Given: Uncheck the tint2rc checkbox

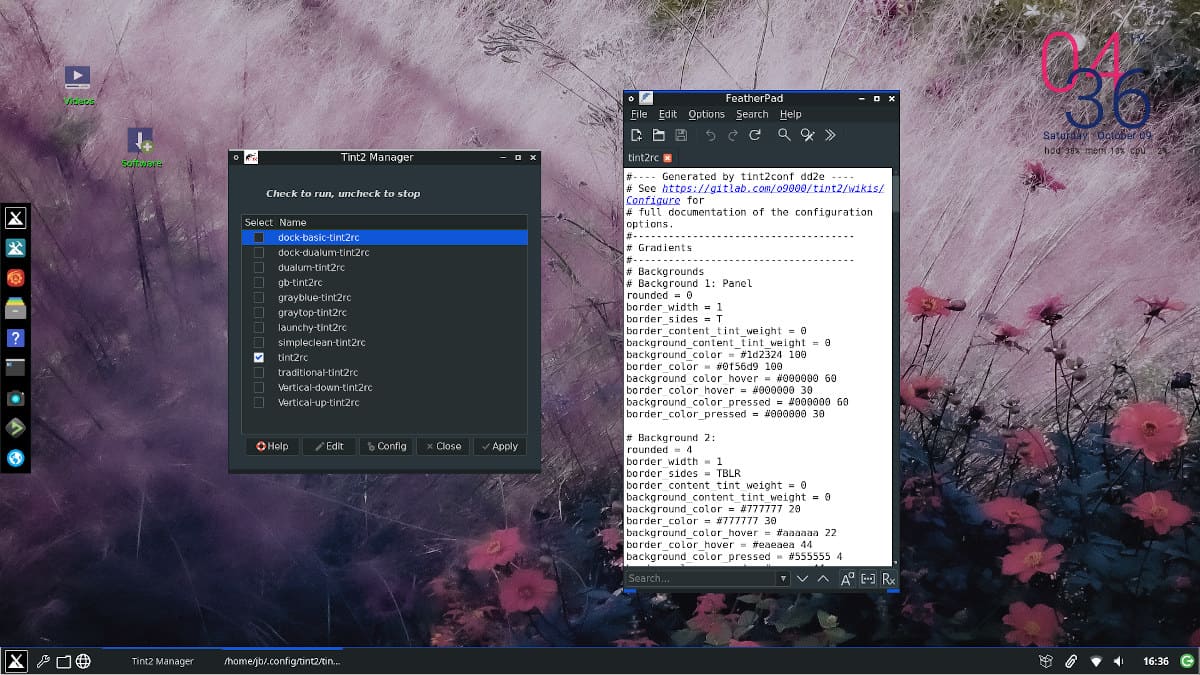Looking at the screenshot, I should 259,357.
